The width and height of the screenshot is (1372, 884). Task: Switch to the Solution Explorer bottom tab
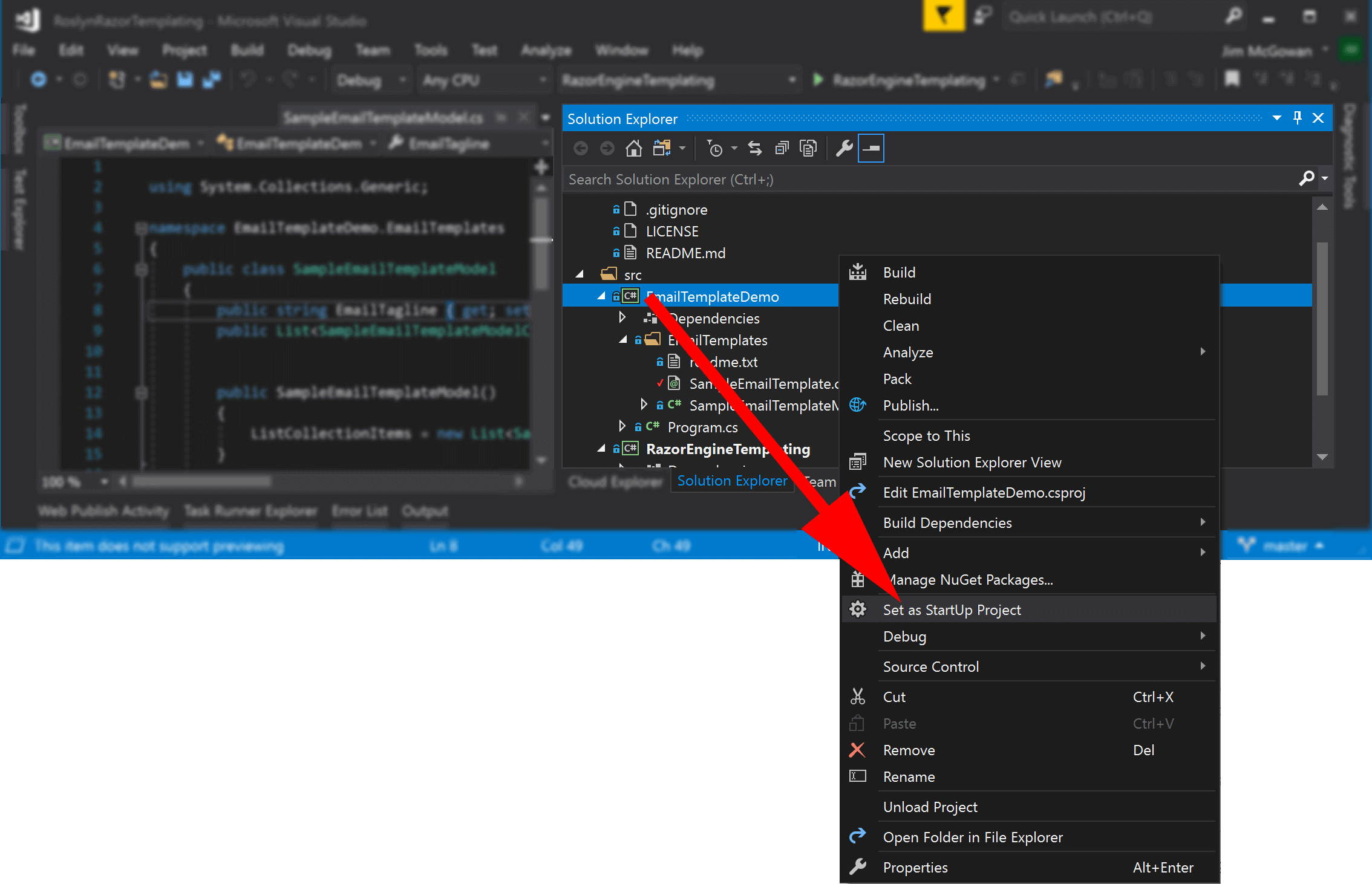pos(732,481)
